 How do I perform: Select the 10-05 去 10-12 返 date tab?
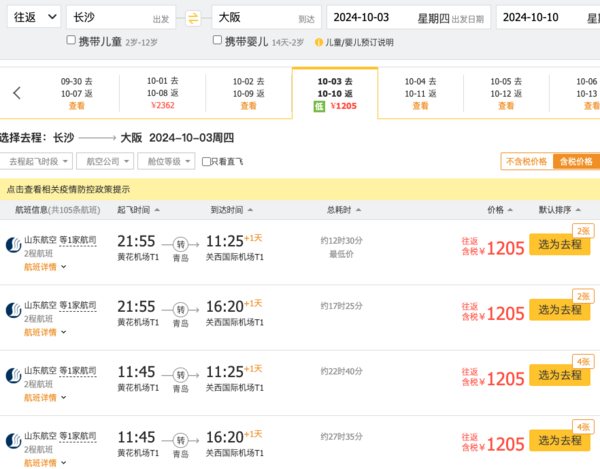pyautogui.click(x=506, y=93)
